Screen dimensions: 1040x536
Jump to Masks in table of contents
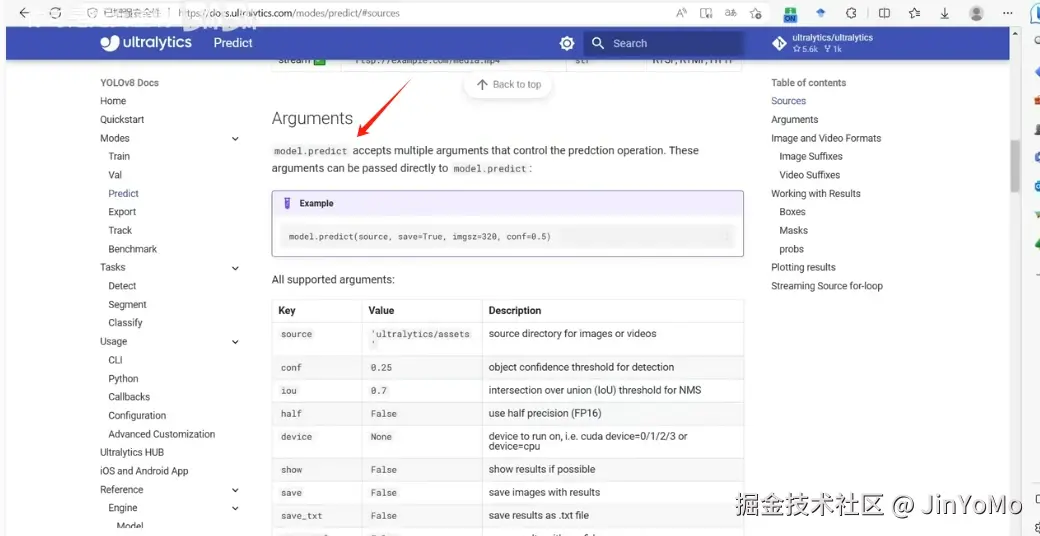[793, 230]
